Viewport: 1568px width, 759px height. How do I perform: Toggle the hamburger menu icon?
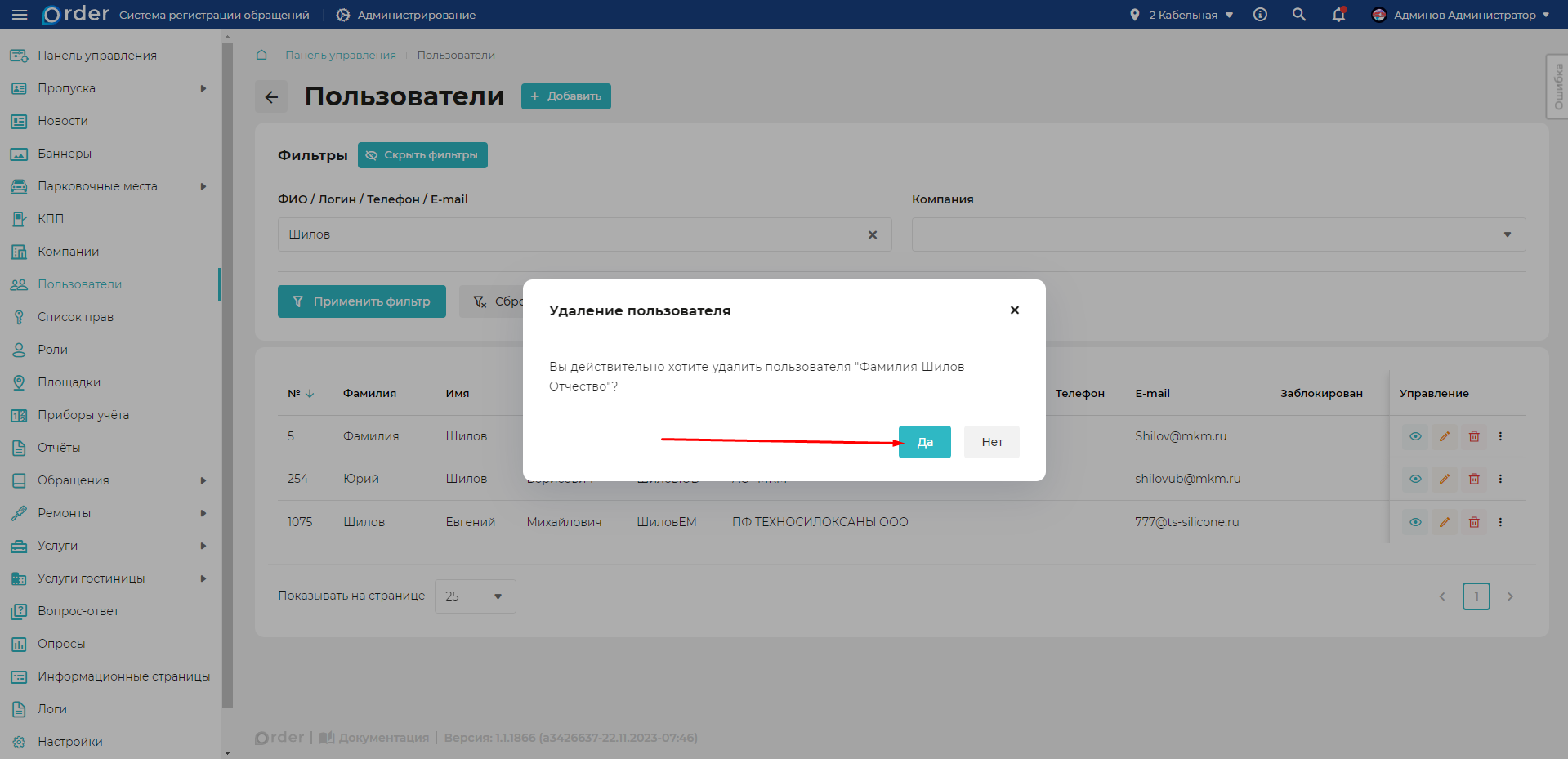tap(20, 15)
